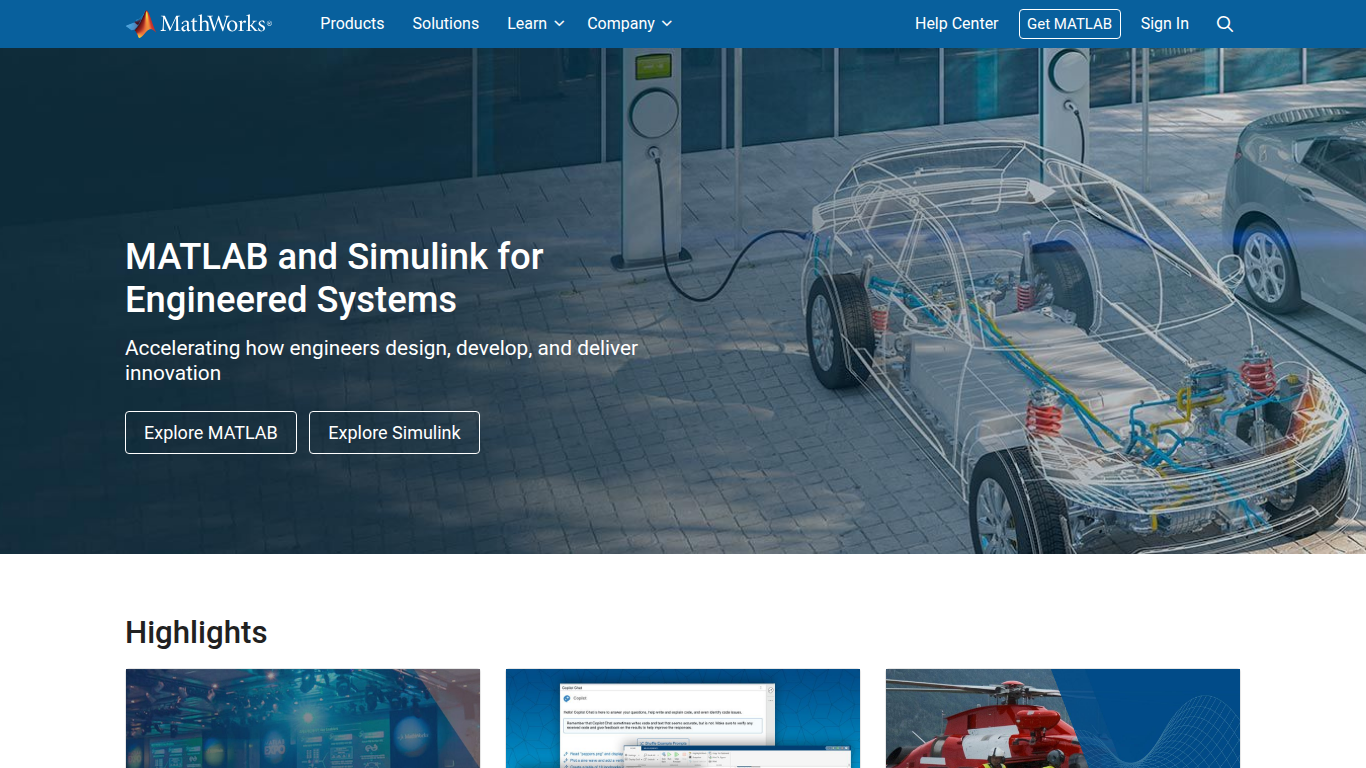
Task: Click the Explore Simulink button
Action: [x=394, y=433]
